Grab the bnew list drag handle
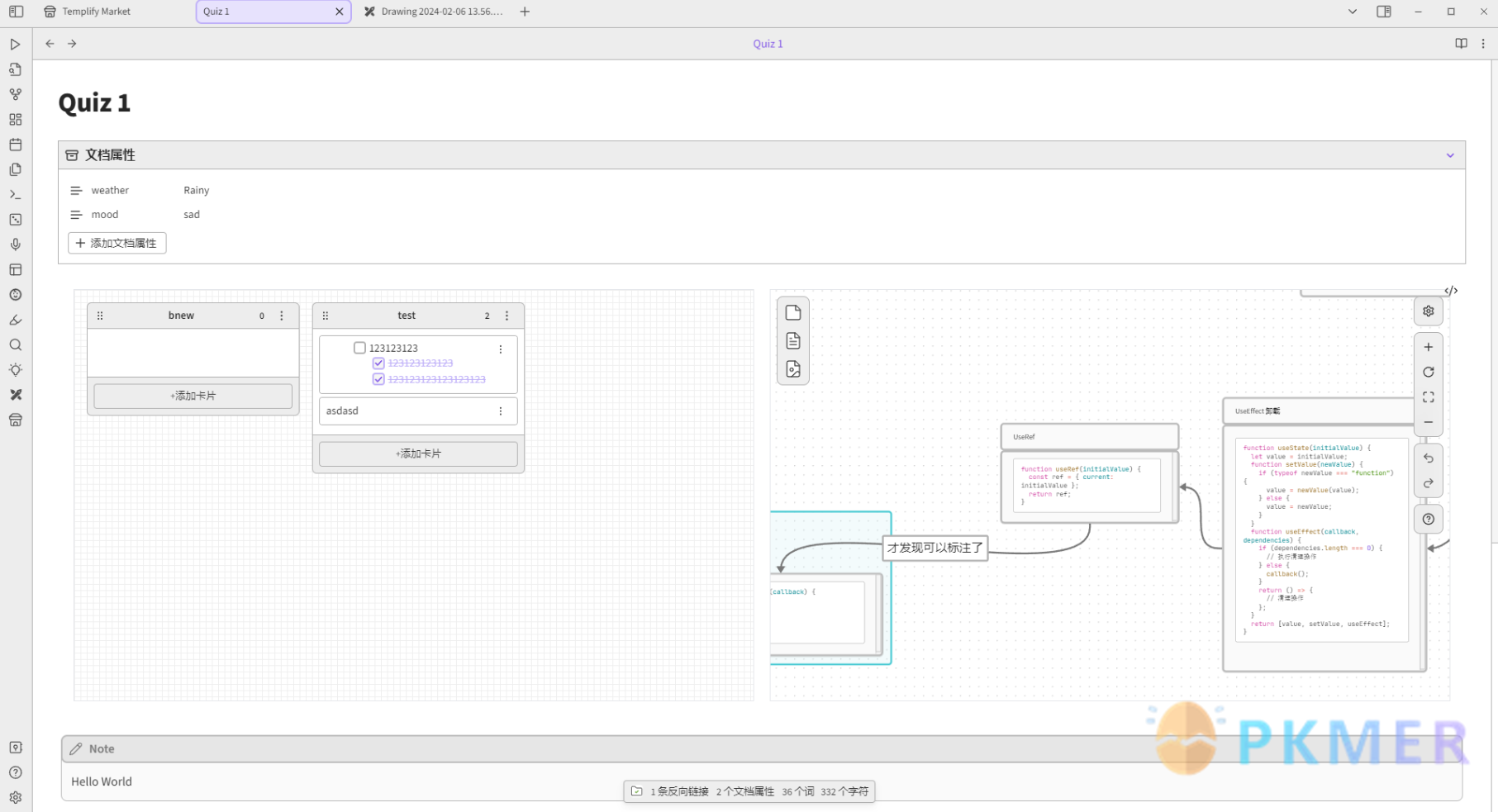The height and width of the screenshot is (812, 1498). [x=100, y=316]
